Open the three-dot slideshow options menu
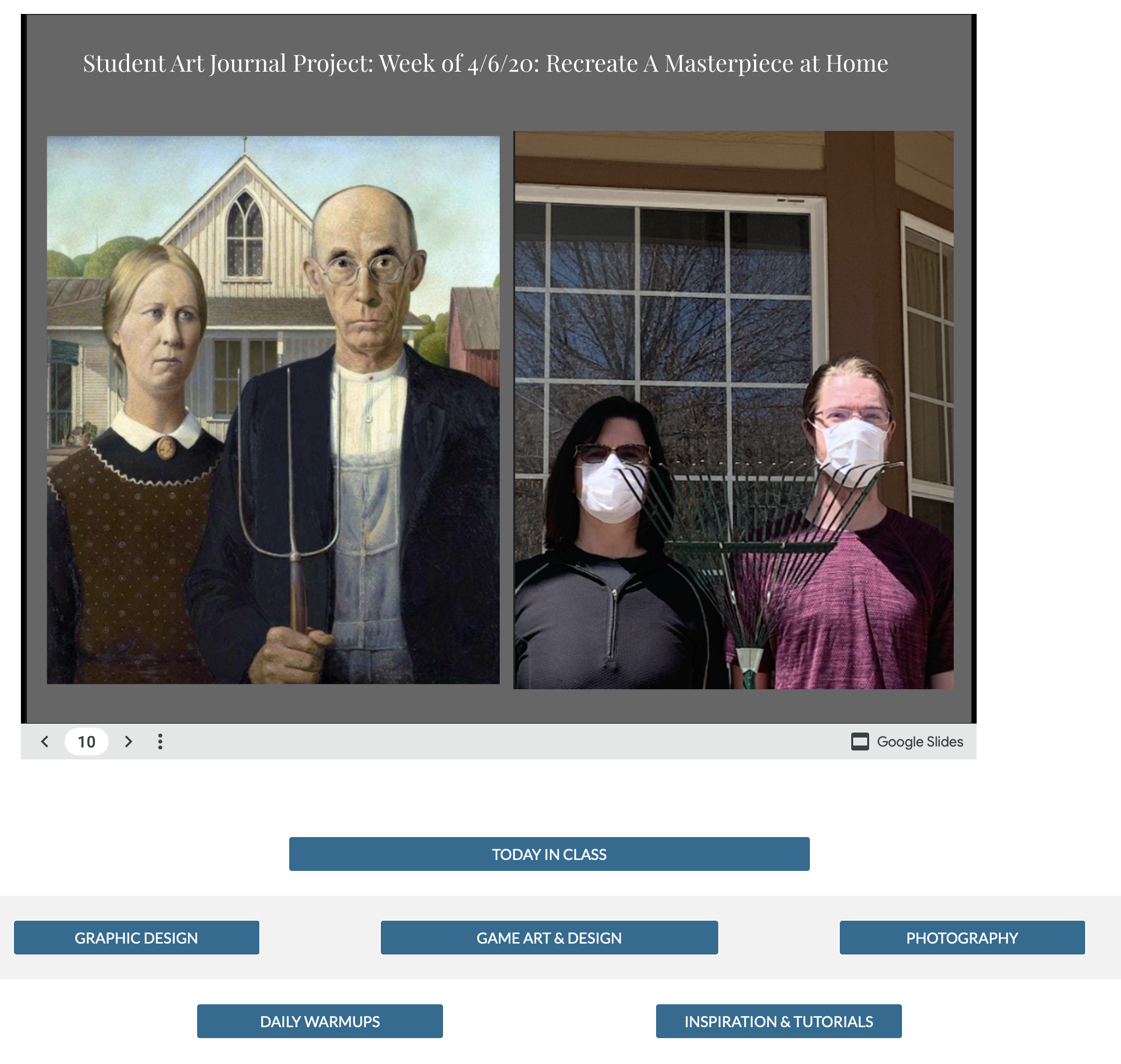1121x1064 pixels. 160,742
